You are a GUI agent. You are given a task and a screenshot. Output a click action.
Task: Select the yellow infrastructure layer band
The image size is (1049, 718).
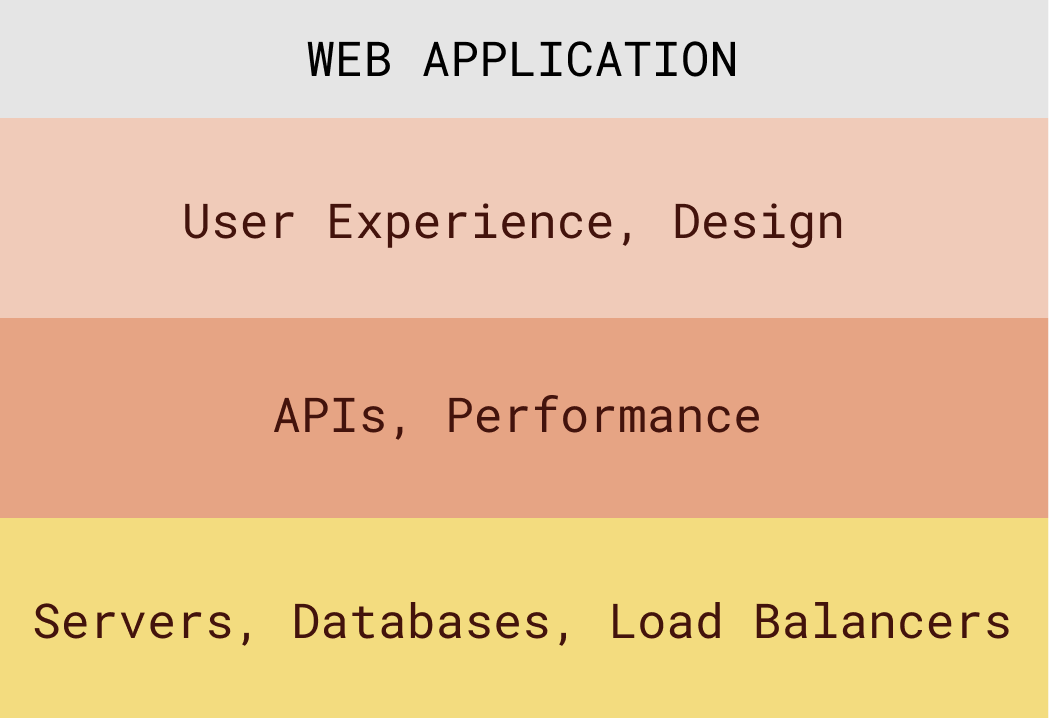(524, 618)
